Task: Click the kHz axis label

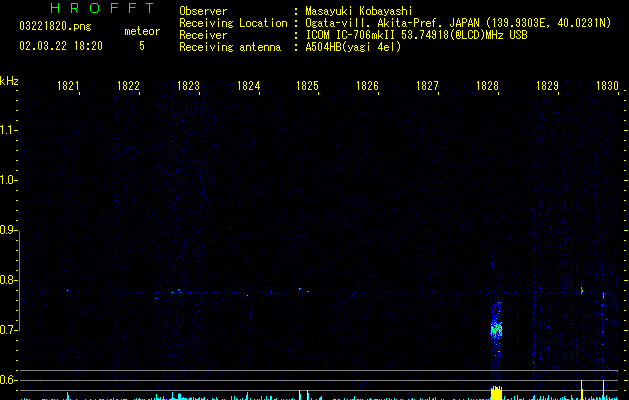Action: pyautogui.click(x=9, y=81)
